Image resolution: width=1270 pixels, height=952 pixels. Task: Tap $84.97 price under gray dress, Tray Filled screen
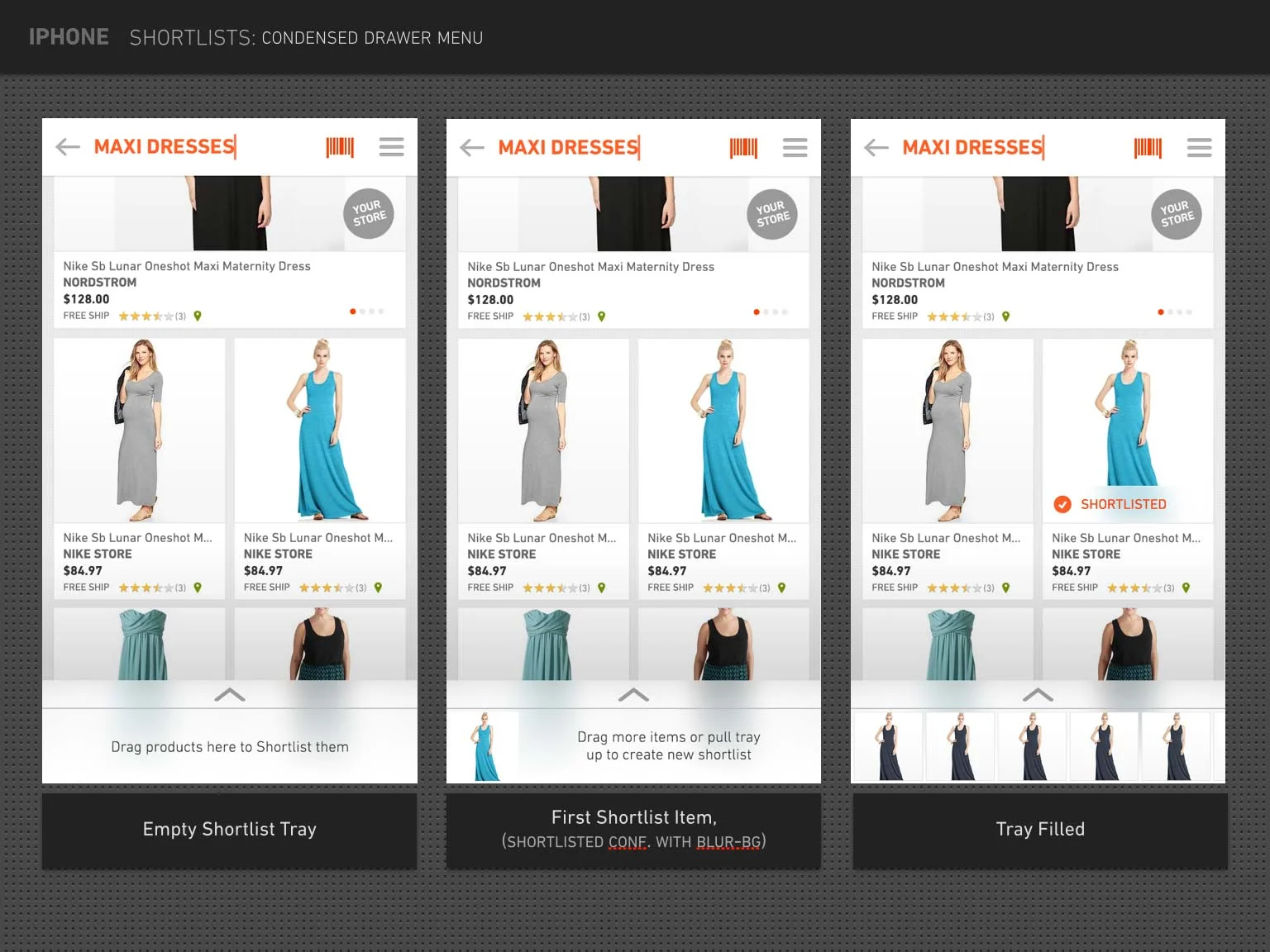coord(891,571)
